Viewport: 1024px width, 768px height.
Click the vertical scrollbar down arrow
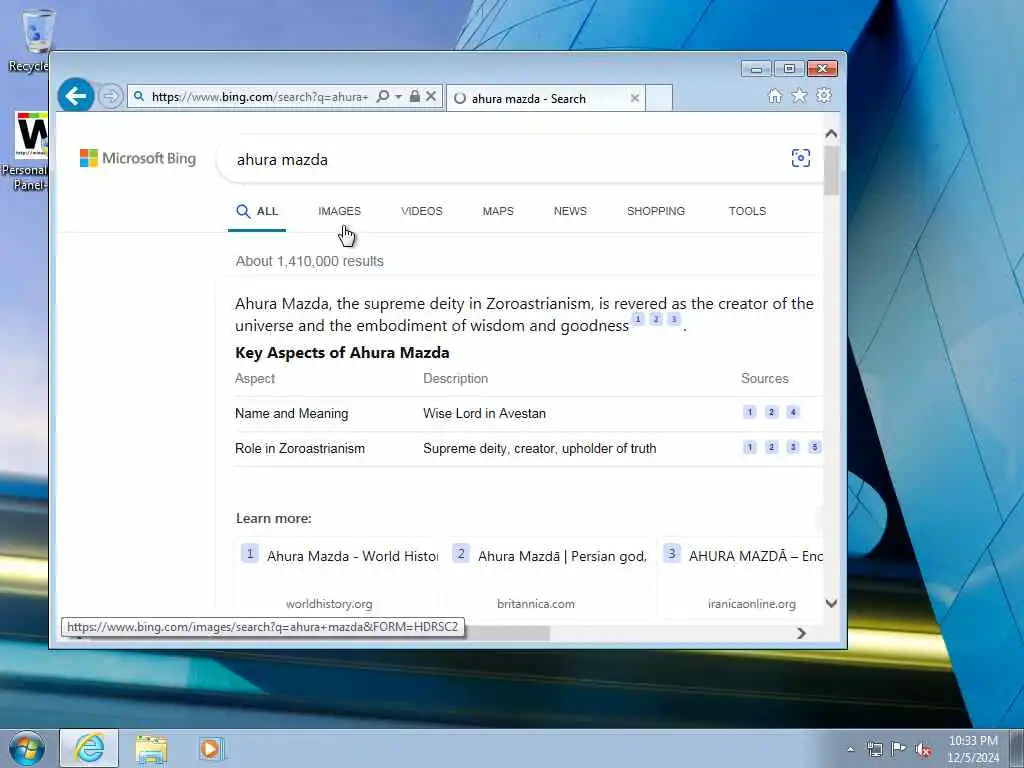[x=831, y=603]
